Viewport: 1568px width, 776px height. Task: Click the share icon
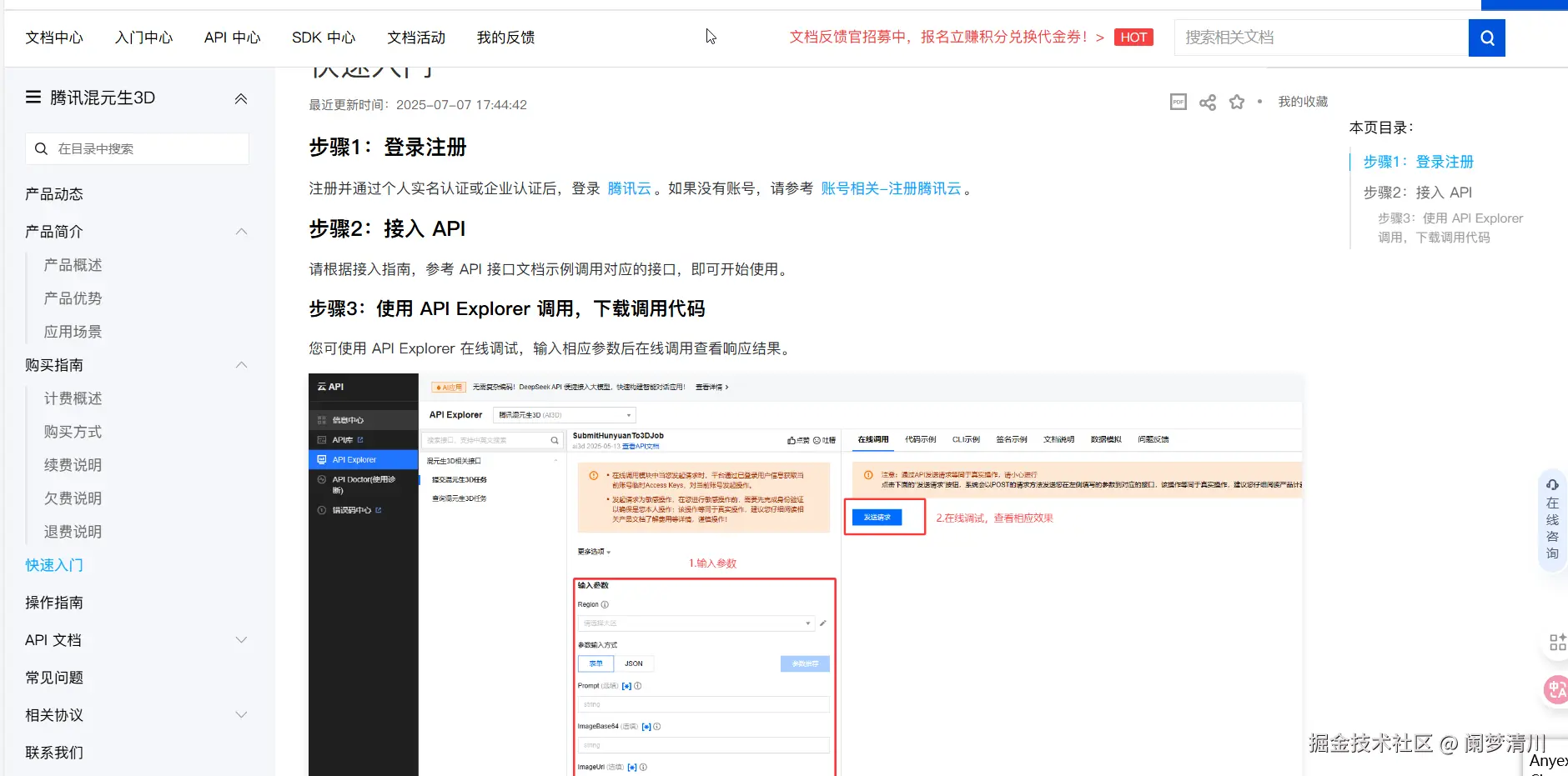click(1208, 102)
